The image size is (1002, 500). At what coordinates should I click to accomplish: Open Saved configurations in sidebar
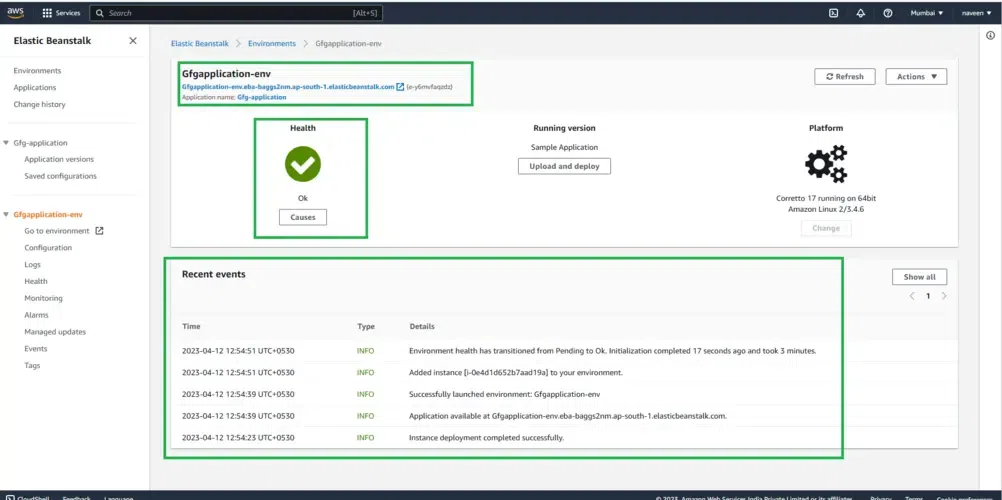coord(60,176)
